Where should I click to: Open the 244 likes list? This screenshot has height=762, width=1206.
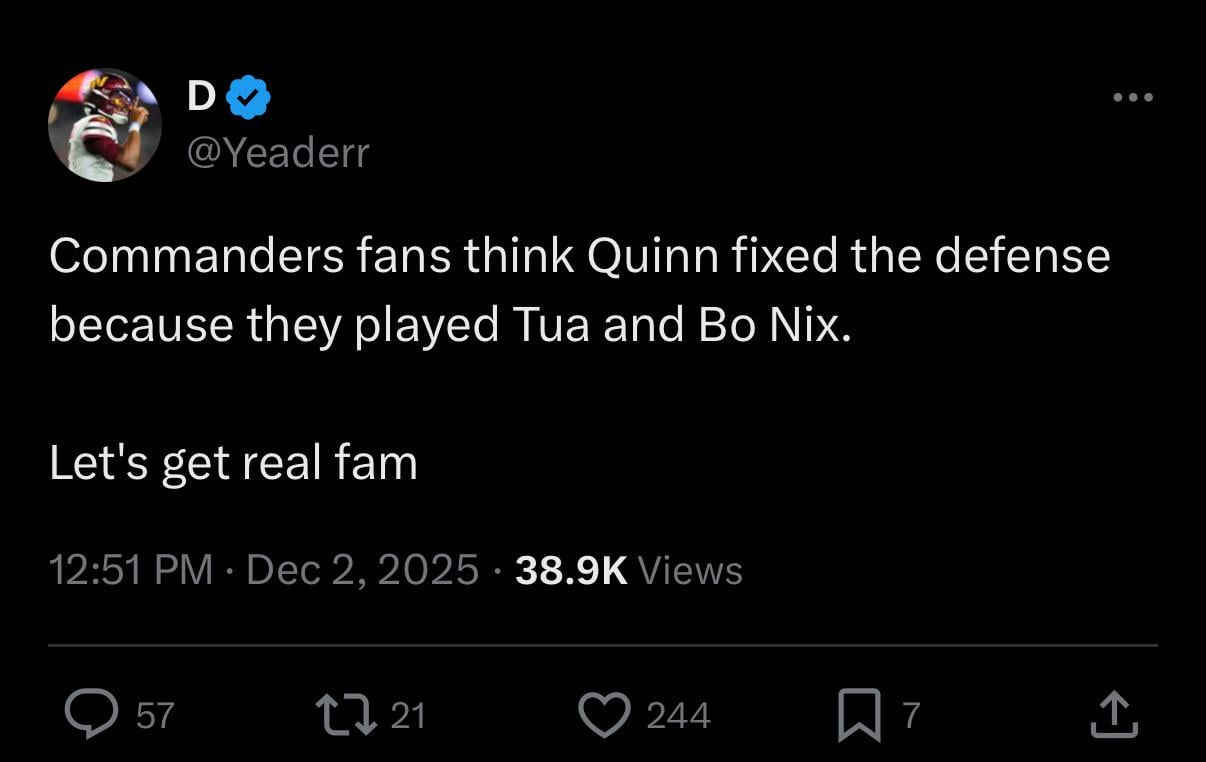[681, 715]
